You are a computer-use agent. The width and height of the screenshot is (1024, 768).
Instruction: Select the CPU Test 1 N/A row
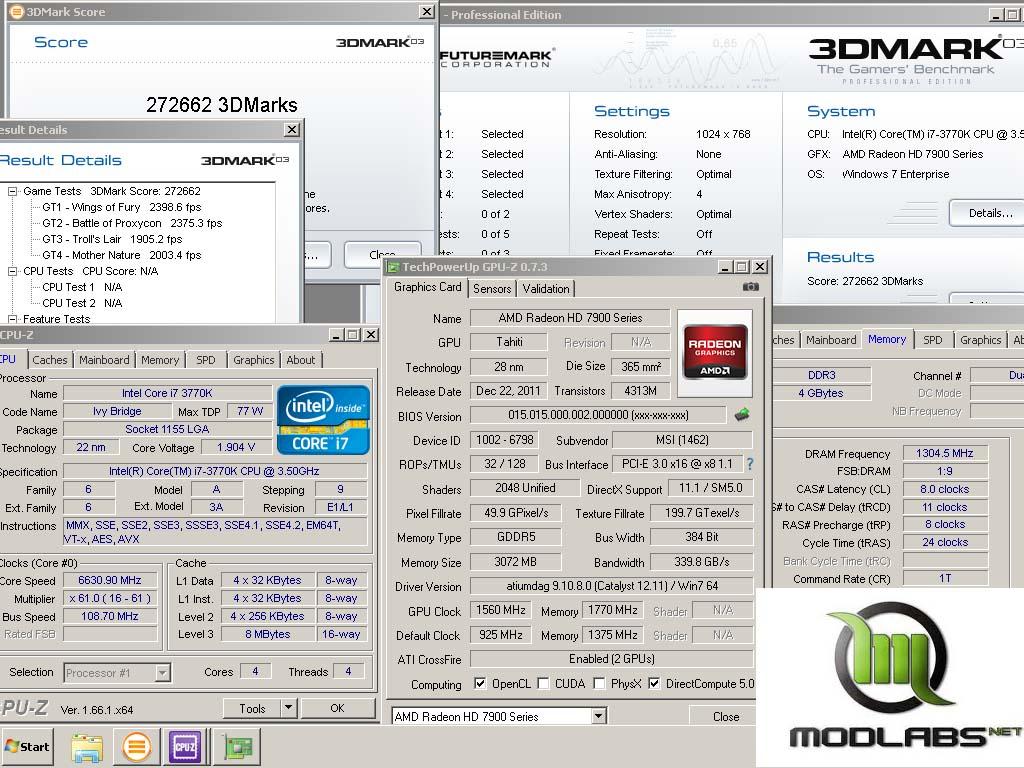82,287
